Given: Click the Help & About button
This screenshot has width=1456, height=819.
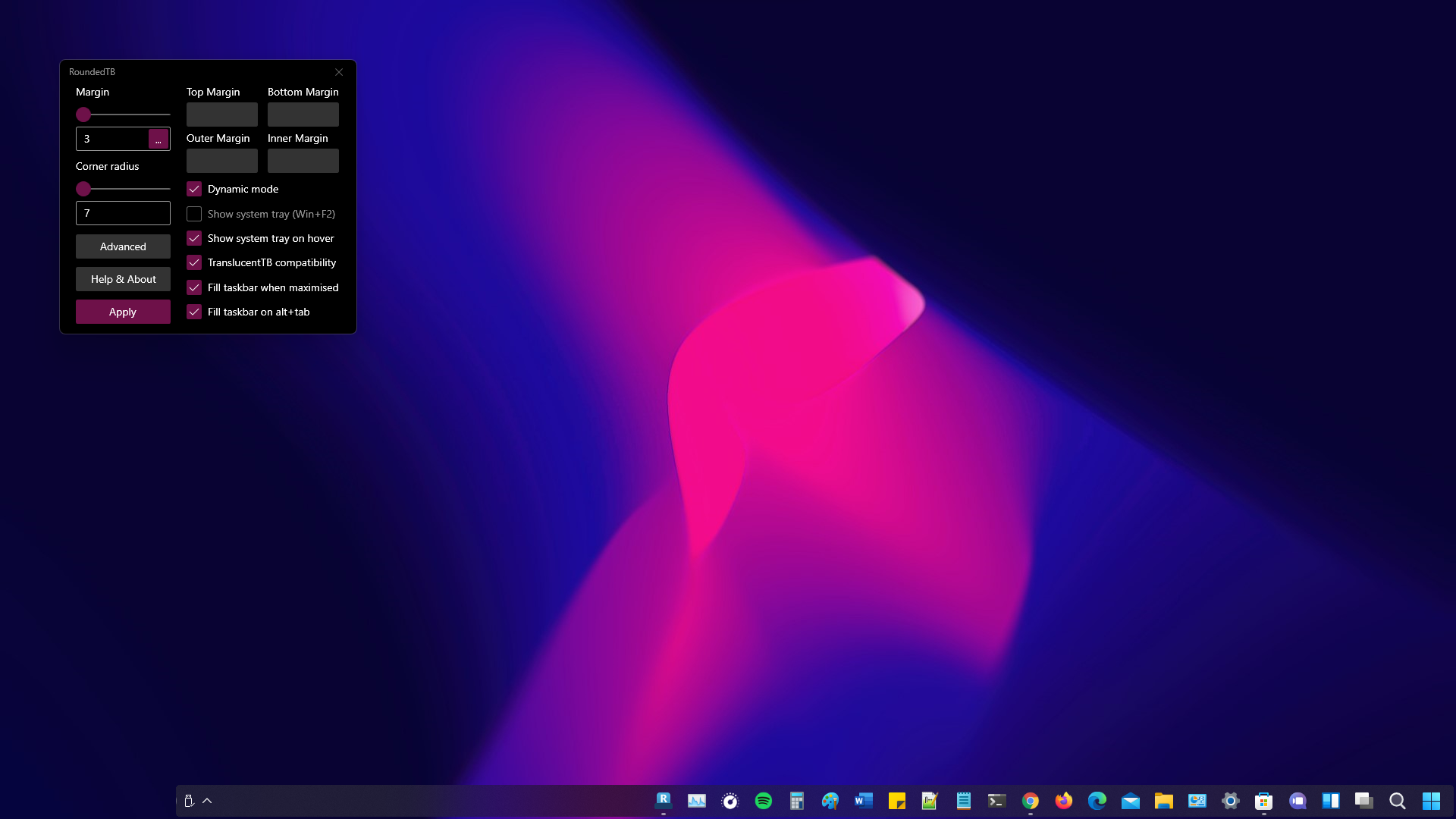Looking at the screenshot, I should click(123, 279).
